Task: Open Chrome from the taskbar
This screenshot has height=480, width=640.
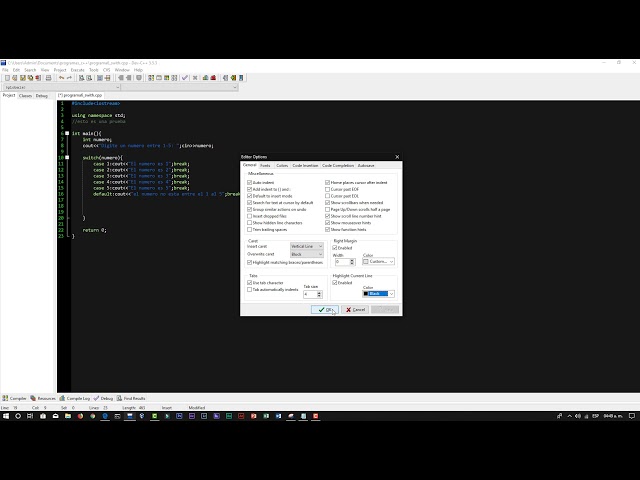Action: click(x=93, y=416)
